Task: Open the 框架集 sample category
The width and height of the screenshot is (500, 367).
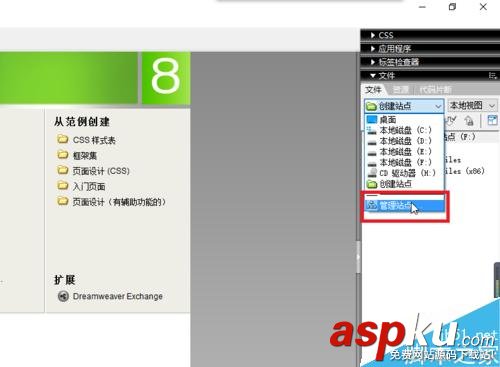Action: pyautogui.click(x=77, y=155)
